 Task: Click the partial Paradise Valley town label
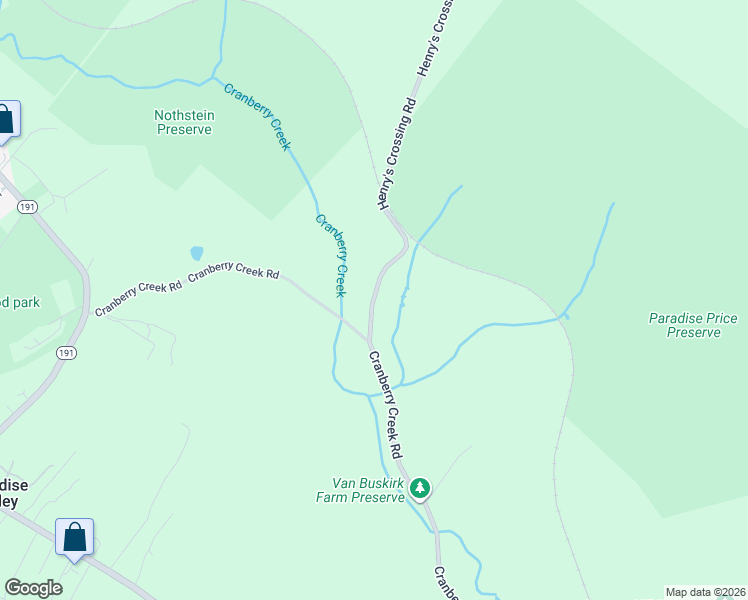click(16, 493)
